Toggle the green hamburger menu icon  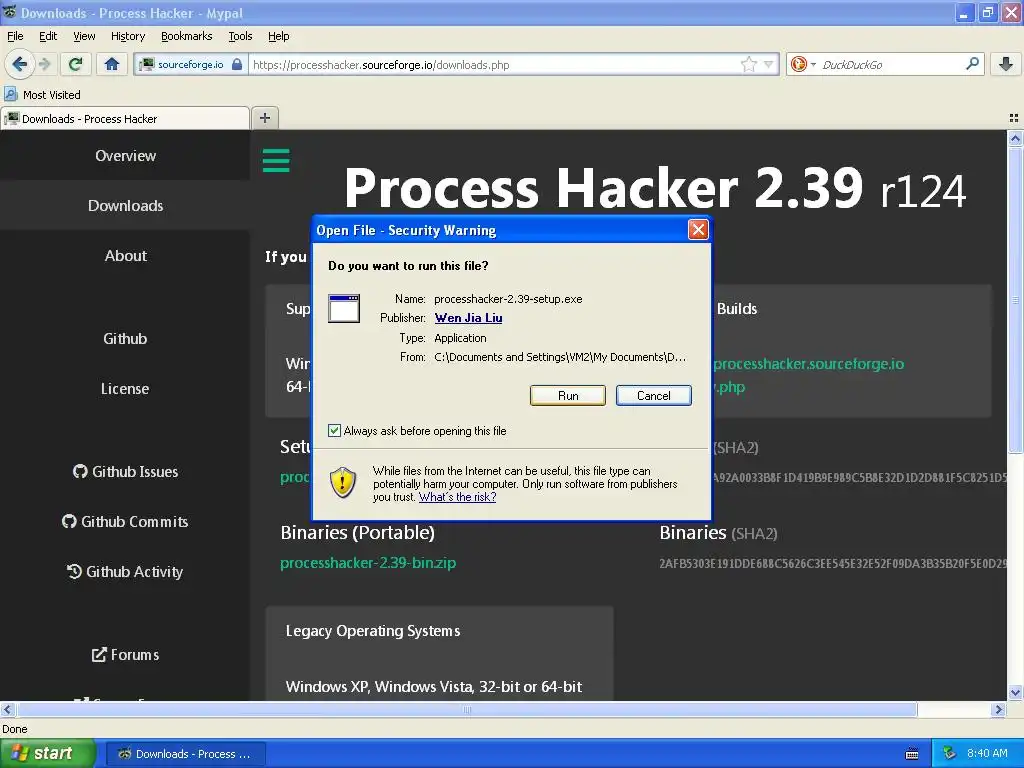[x=276, y=160]
